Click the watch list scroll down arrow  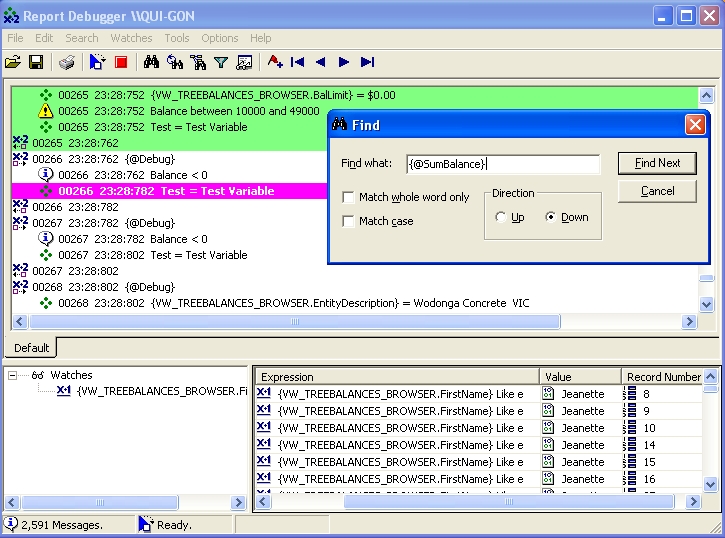coord(711,484)
